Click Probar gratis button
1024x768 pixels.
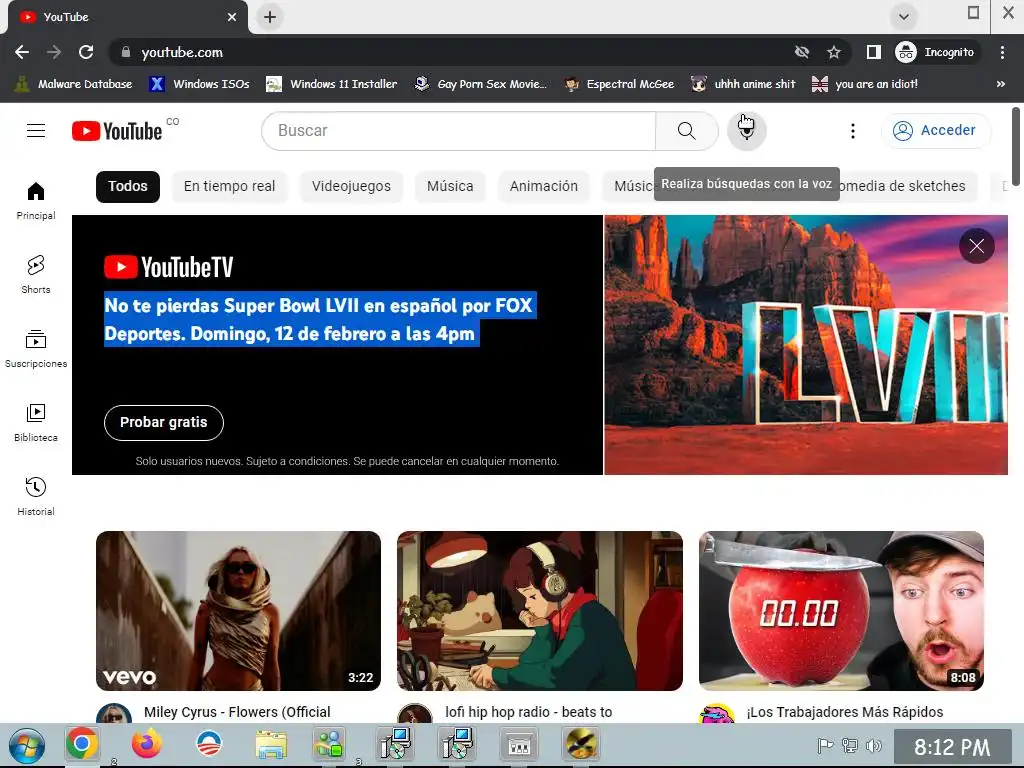163,423
